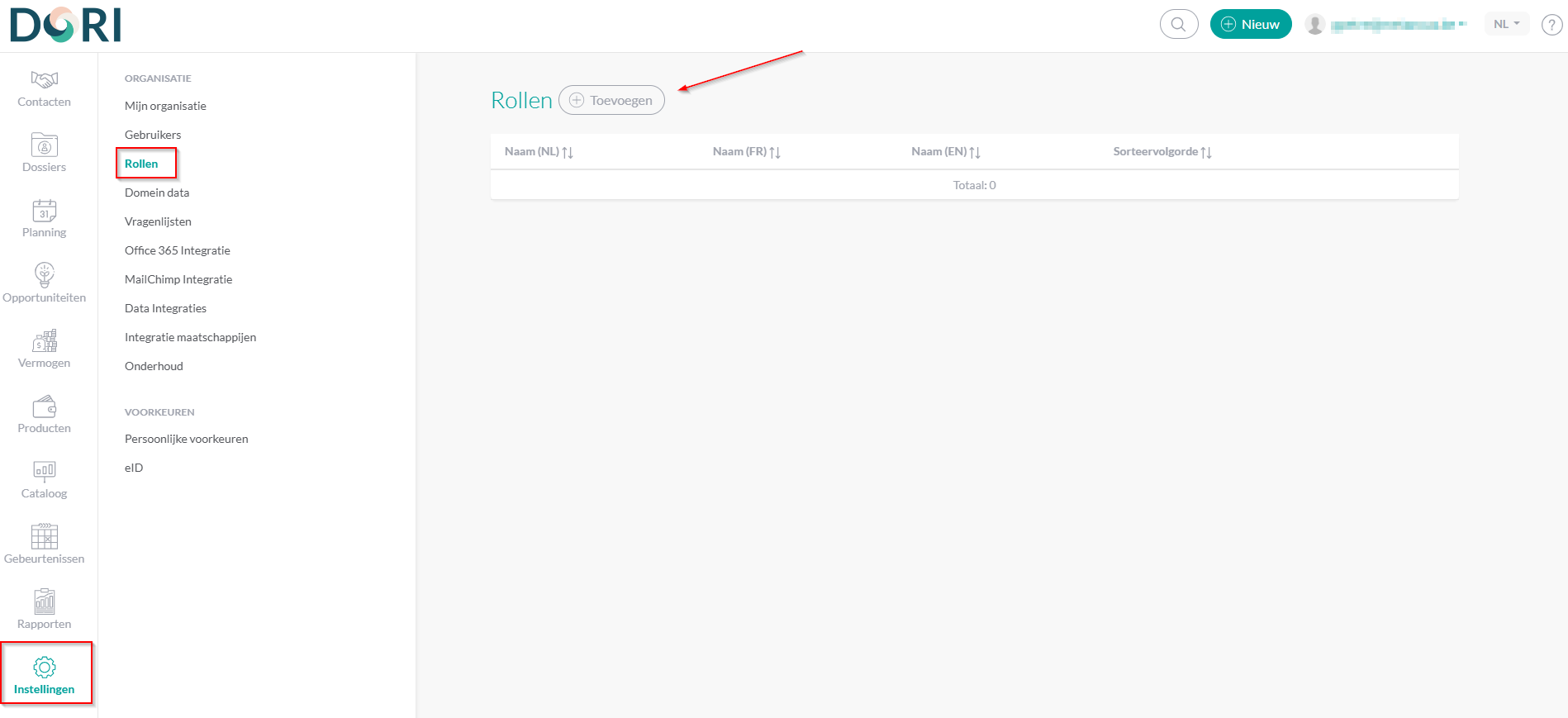Image resolution: width=1568 pixels, height=718 pixels.
Task: Click the search magnifier button
Action: [1179, 24]
